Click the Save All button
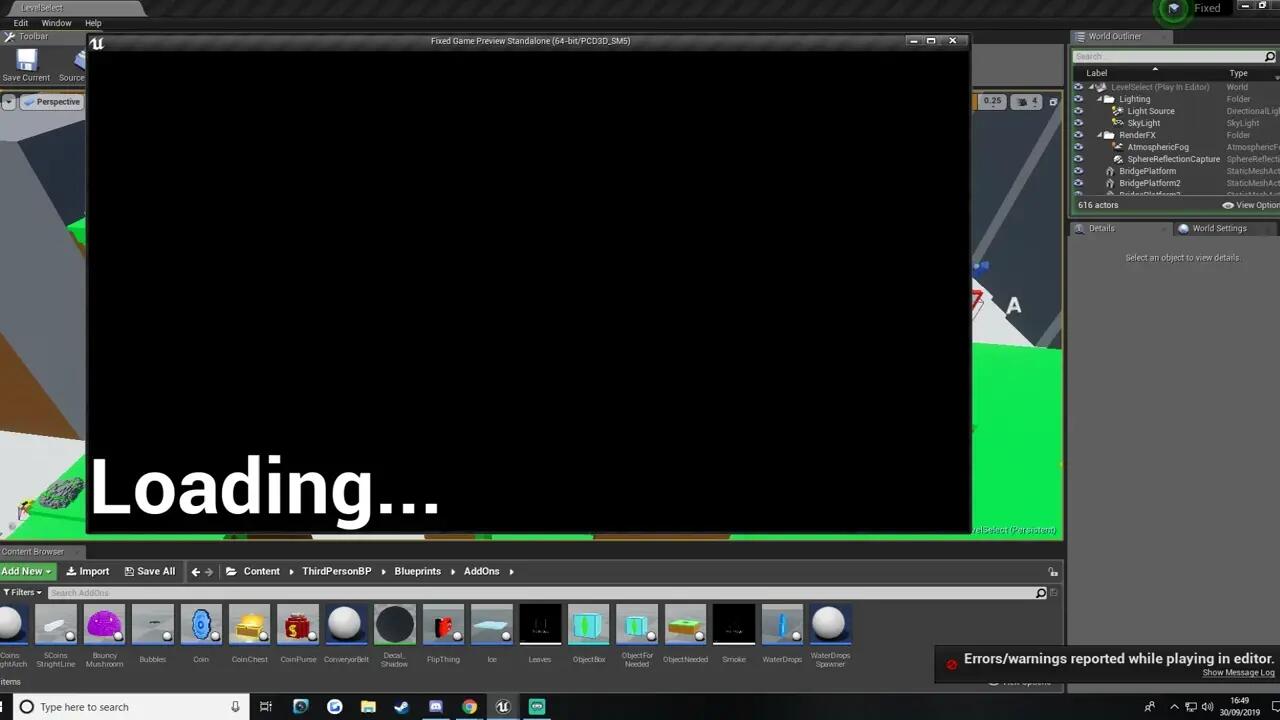Viewport: 1280px width, 720px height. (150, 572)
